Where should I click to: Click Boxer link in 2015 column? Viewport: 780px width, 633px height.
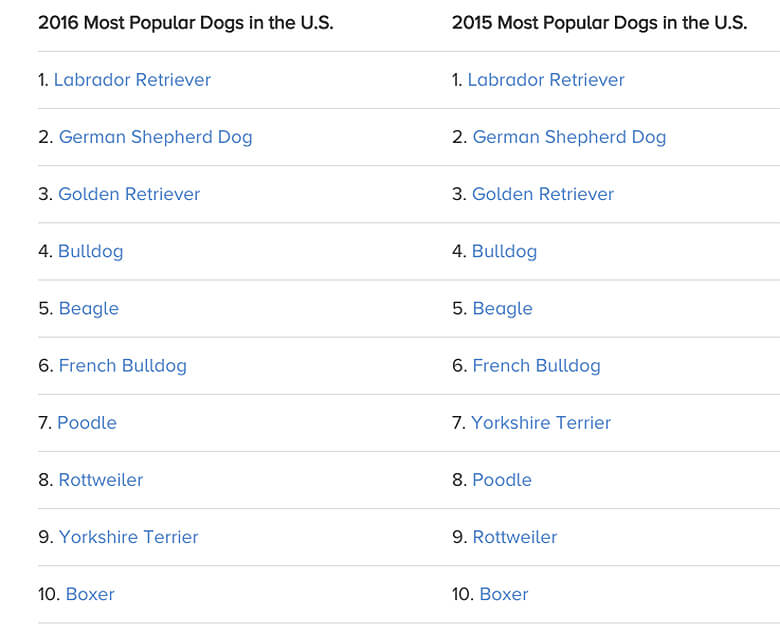pos(504,594)
